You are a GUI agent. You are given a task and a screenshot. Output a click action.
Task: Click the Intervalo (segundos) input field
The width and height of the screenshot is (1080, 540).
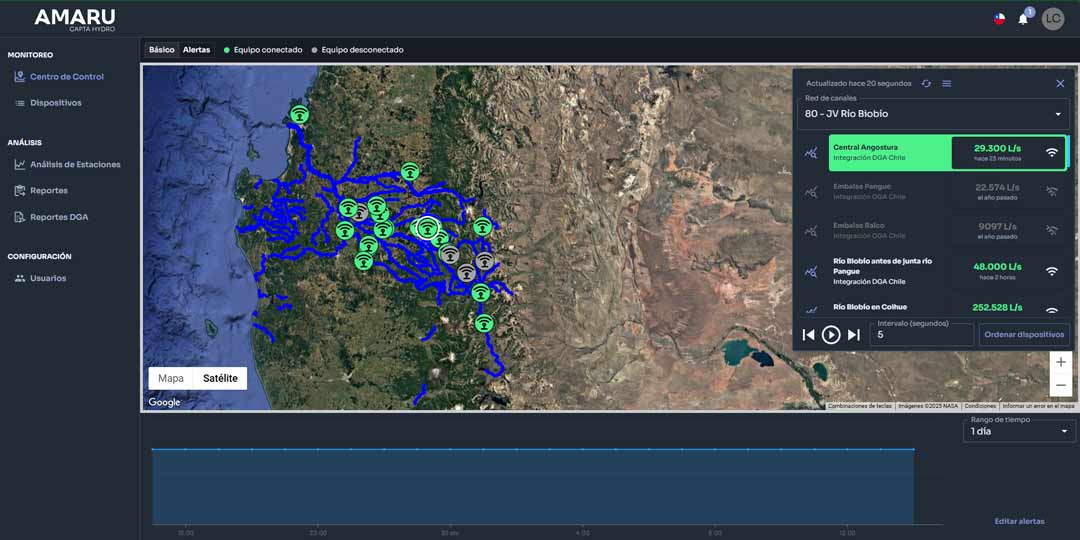click(x=920, y=335)
